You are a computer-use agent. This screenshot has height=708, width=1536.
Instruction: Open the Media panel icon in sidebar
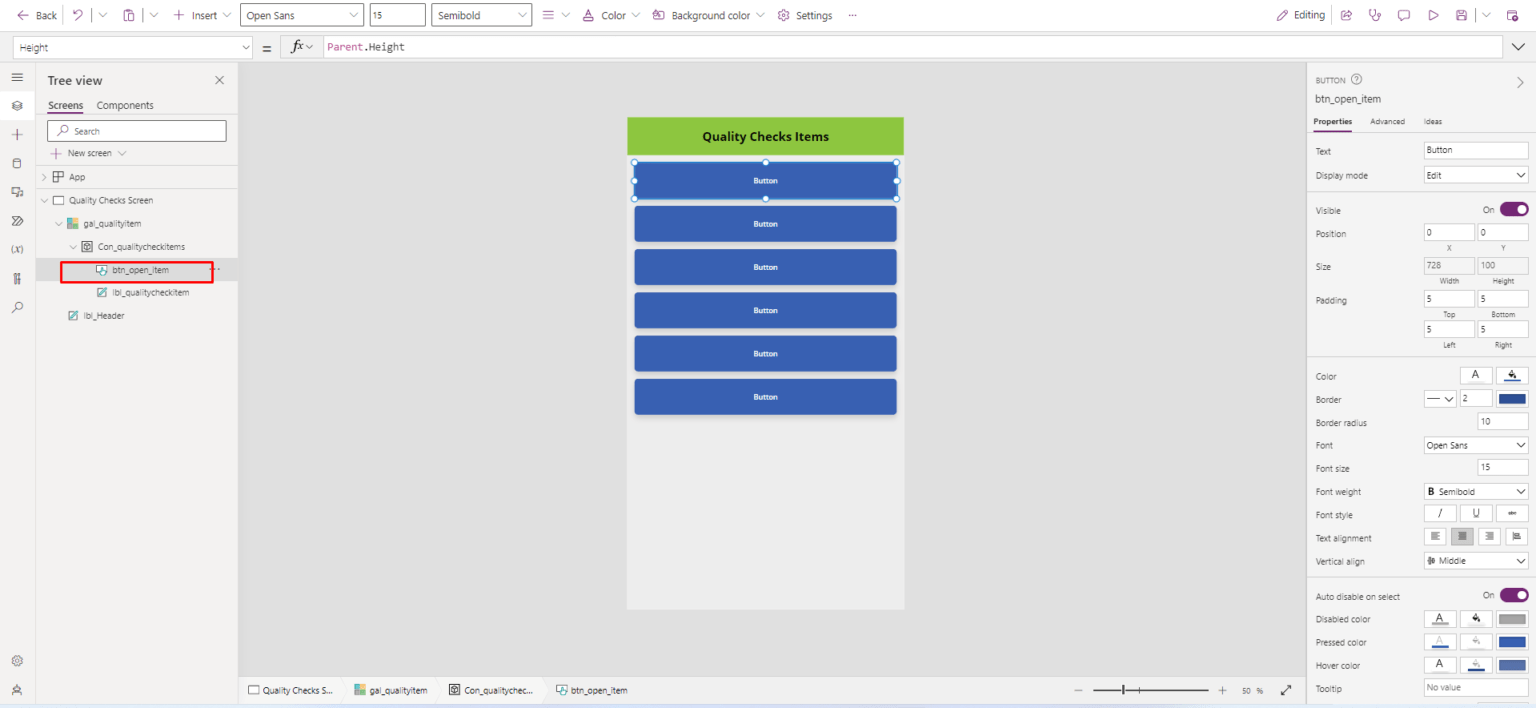(x=17, y=192)
